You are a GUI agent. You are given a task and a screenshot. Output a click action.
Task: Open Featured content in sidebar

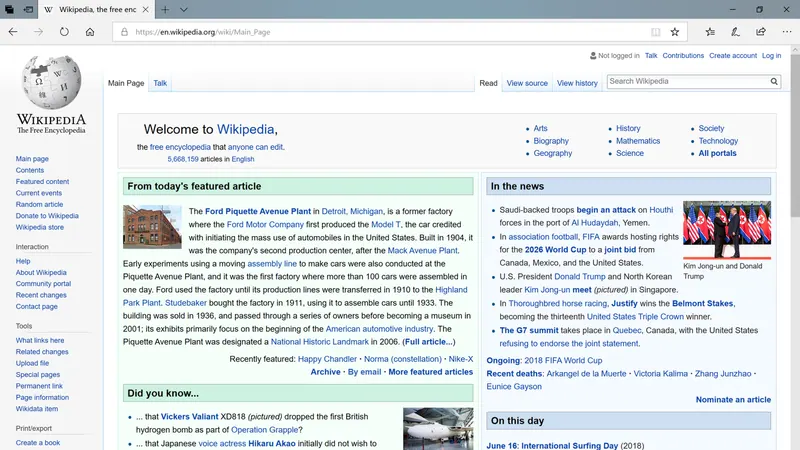tap(42, 181)
